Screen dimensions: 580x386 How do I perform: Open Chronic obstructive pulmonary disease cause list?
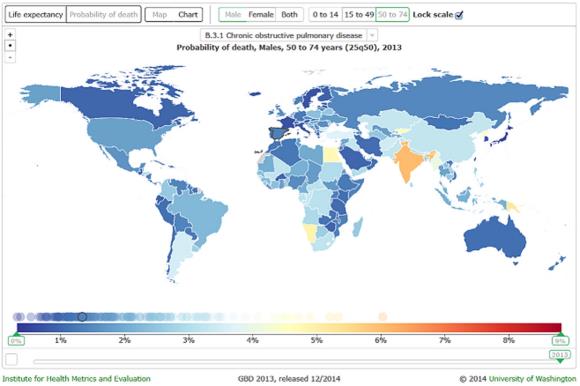(x=284, y=35)
